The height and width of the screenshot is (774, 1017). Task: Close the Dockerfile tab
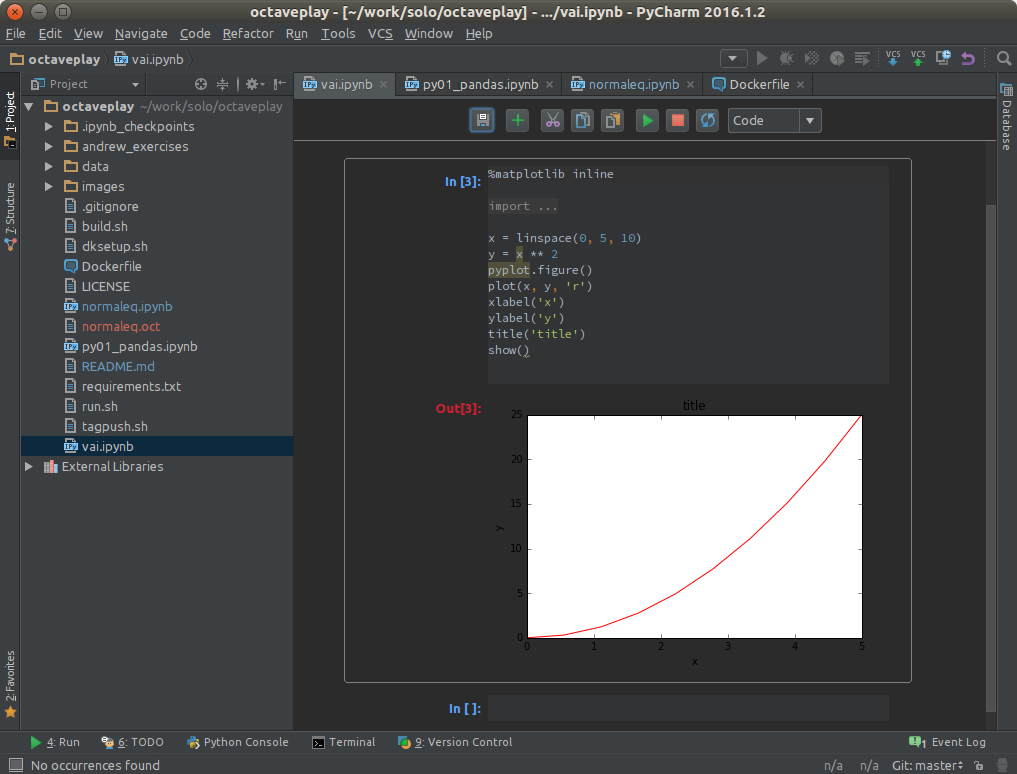point(800,84)
